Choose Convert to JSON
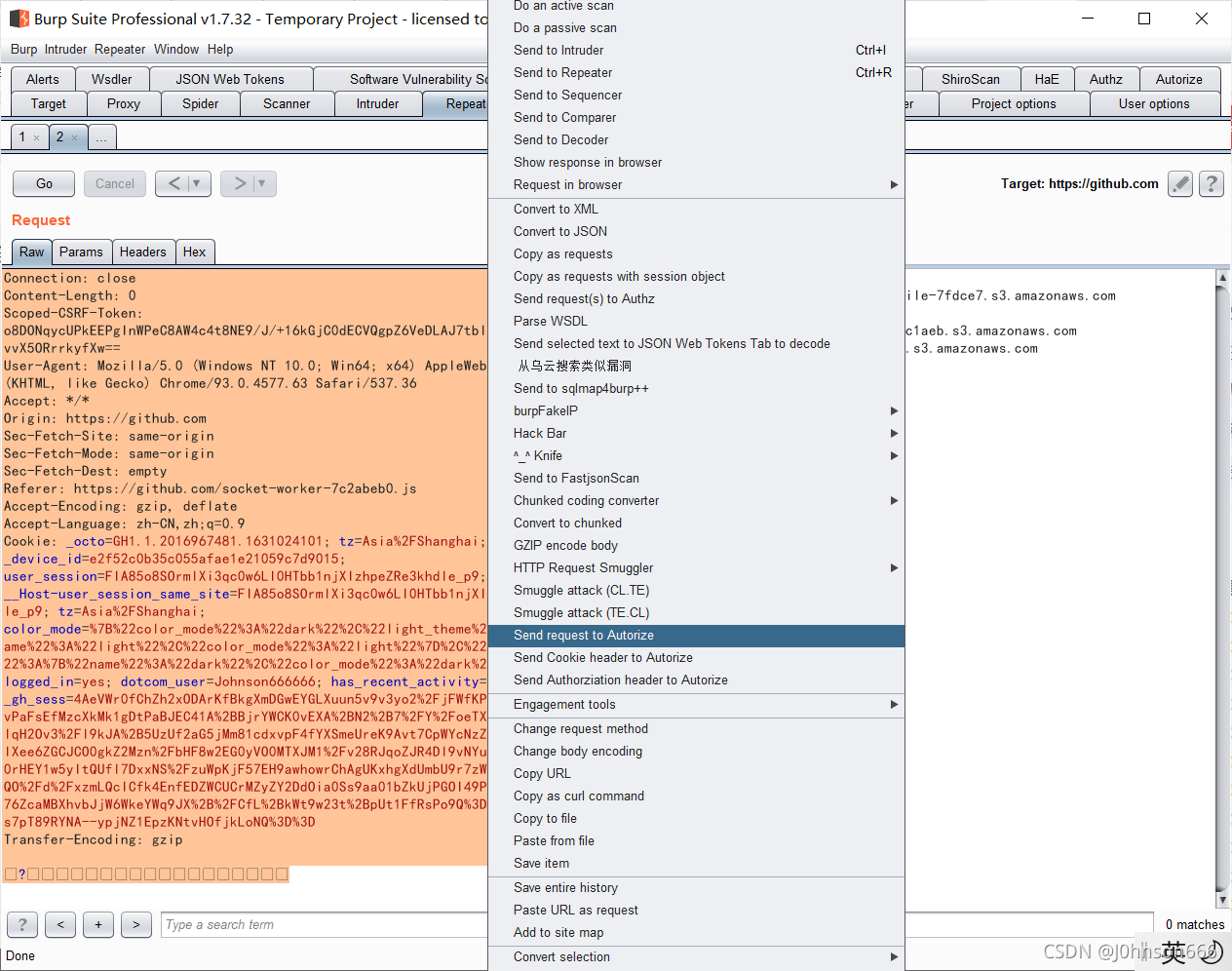The width and height of the screenshot is (1232, 971). (x=696, y=232)
